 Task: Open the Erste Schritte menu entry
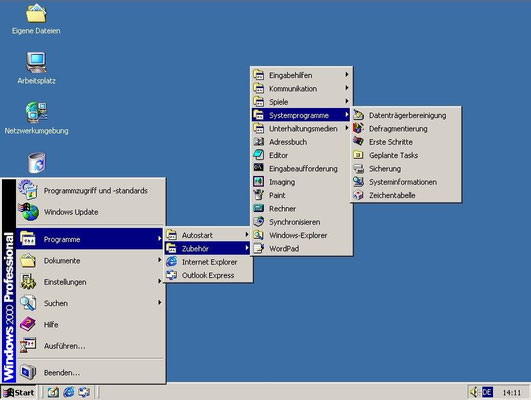click(406, 142)
